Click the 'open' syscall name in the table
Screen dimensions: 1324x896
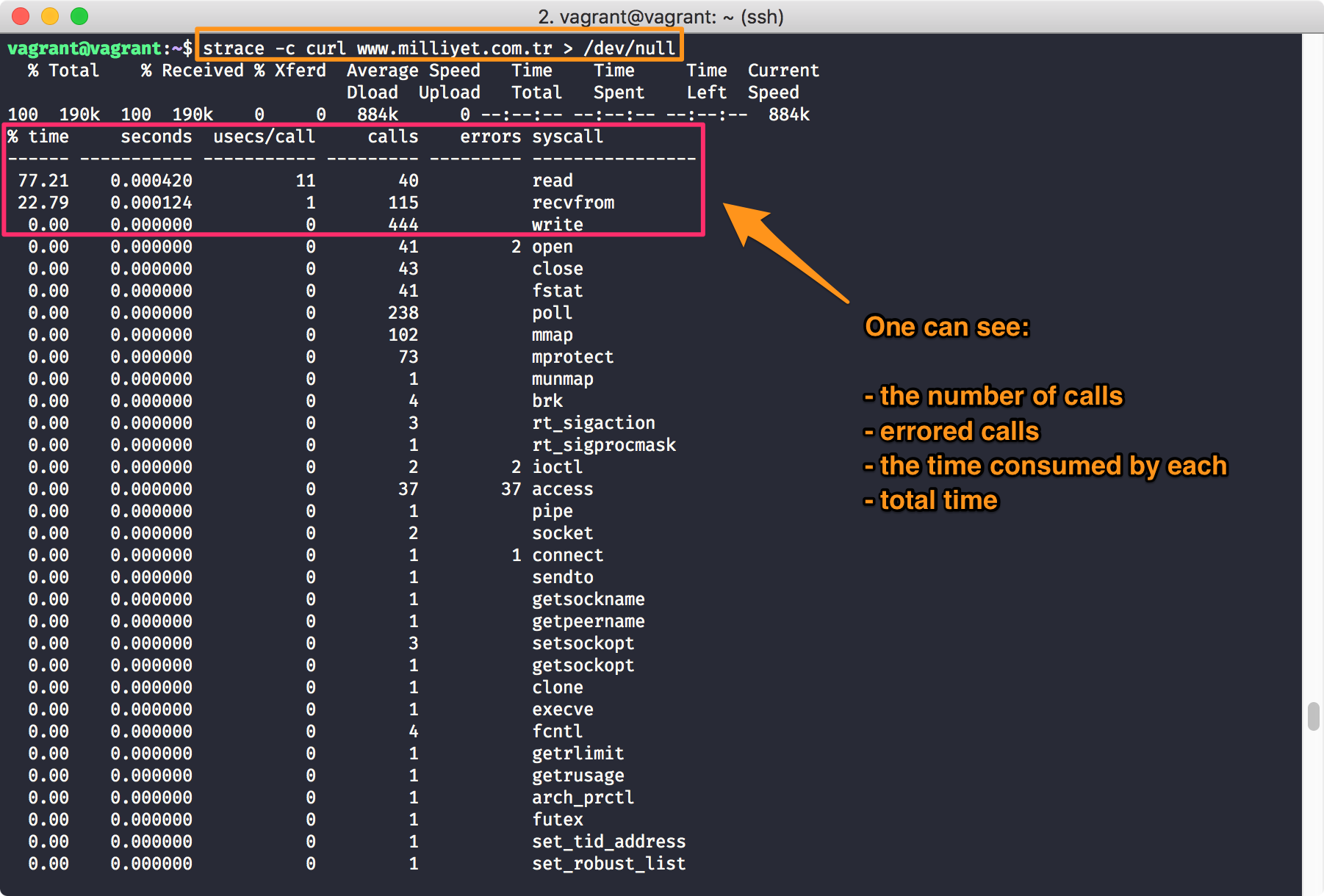tap(553, 247)
